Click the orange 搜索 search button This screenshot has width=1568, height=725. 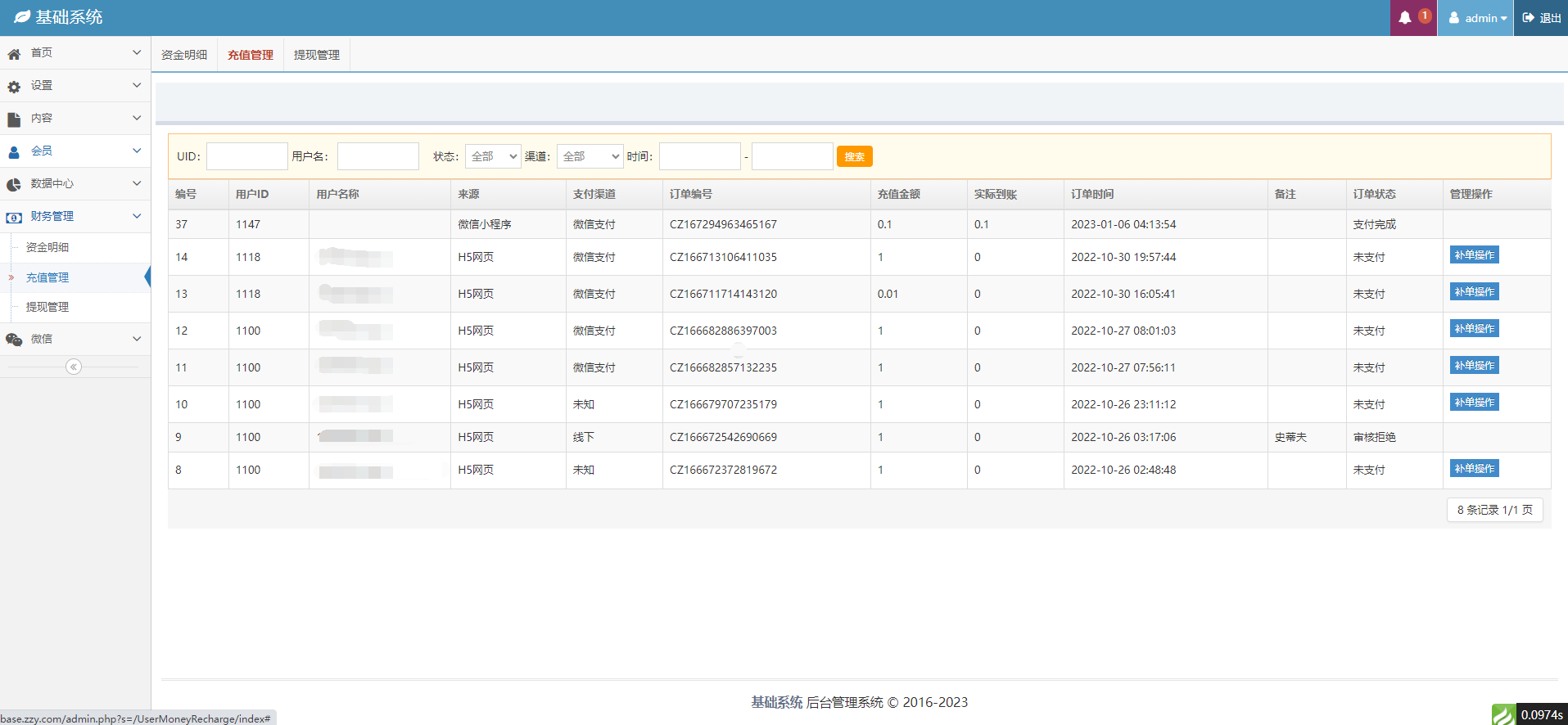854,156
